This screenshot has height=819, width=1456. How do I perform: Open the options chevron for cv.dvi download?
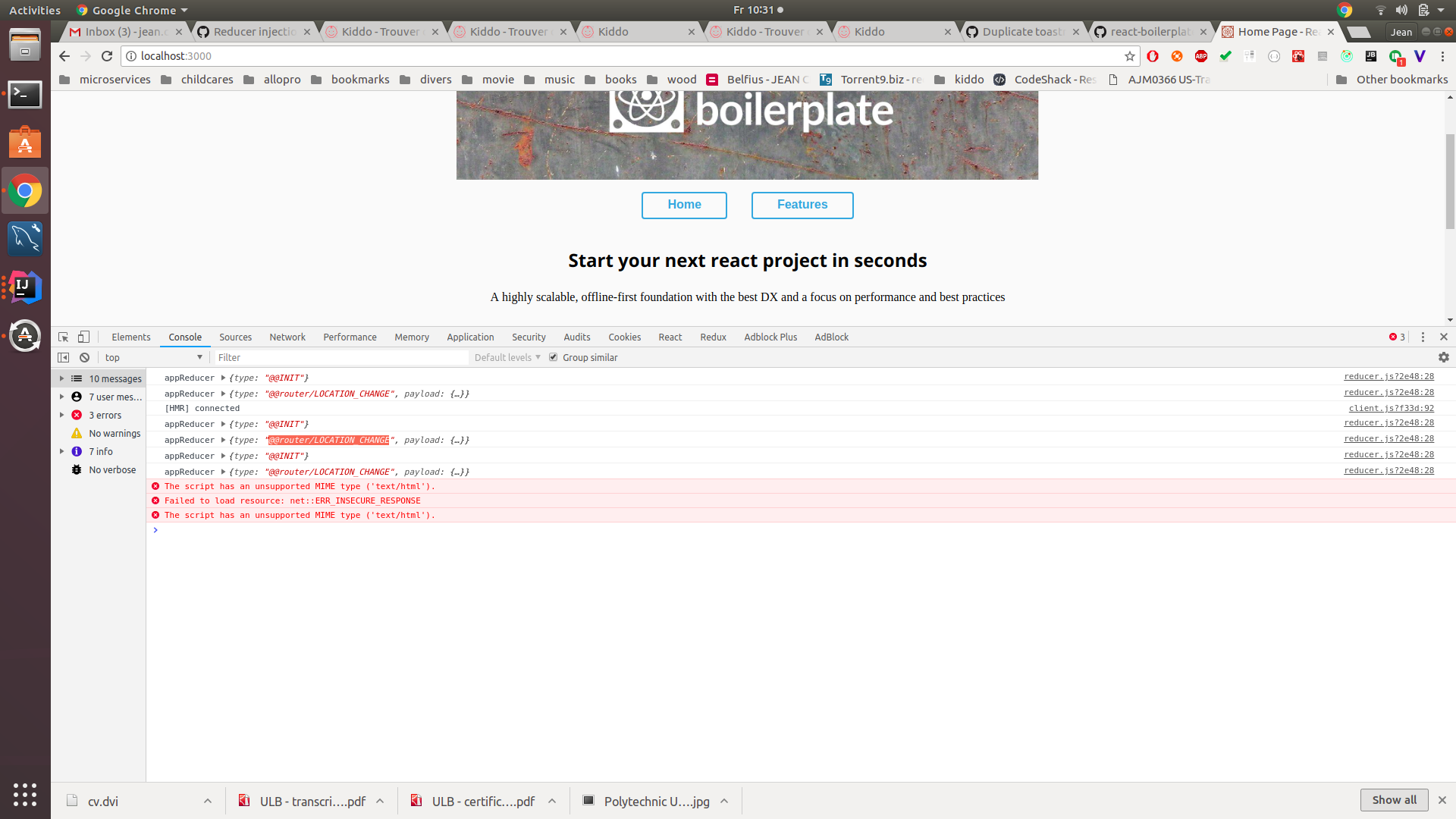(207, 801)
